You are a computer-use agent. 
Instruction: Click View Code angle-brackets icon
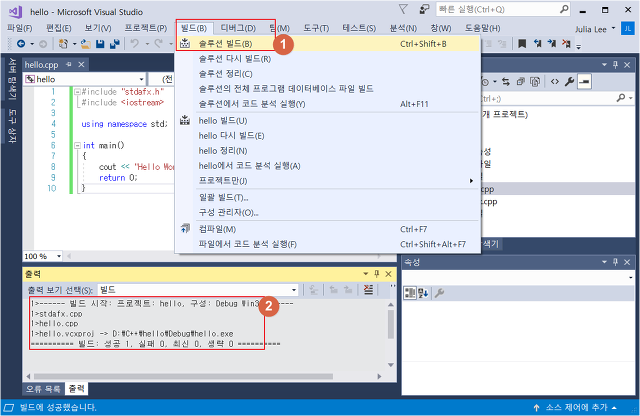pos(555,82)
